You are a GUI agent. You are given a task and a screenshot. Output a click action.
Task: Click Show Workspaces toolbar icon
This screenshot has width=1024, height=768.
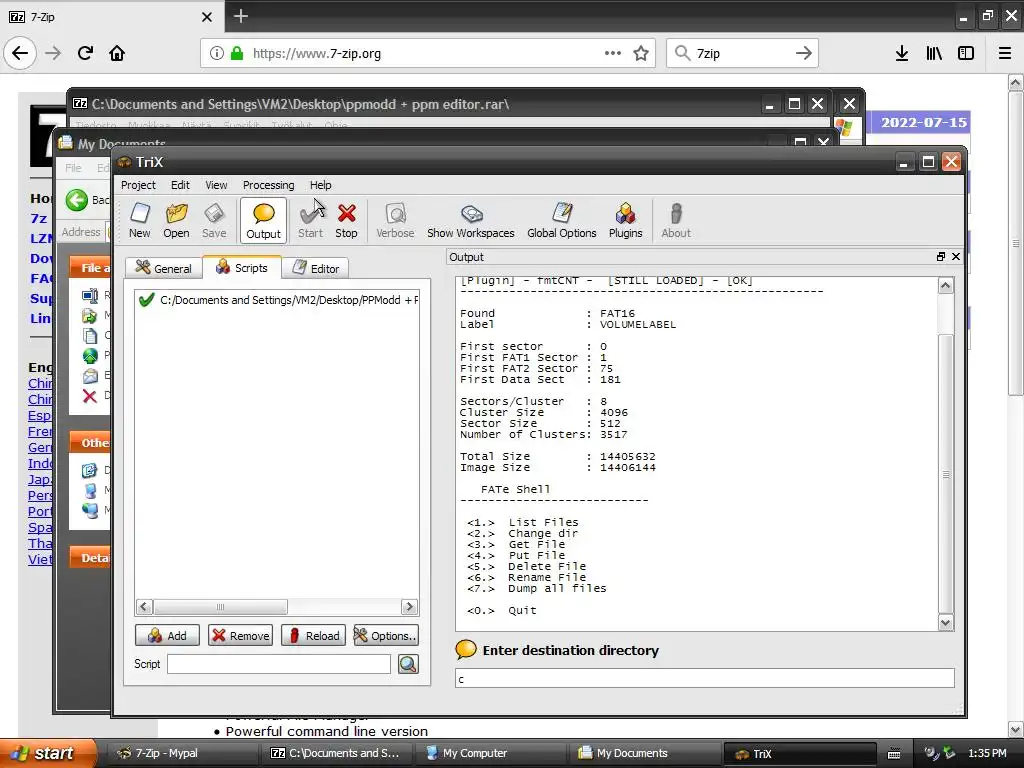click(471, 221)
